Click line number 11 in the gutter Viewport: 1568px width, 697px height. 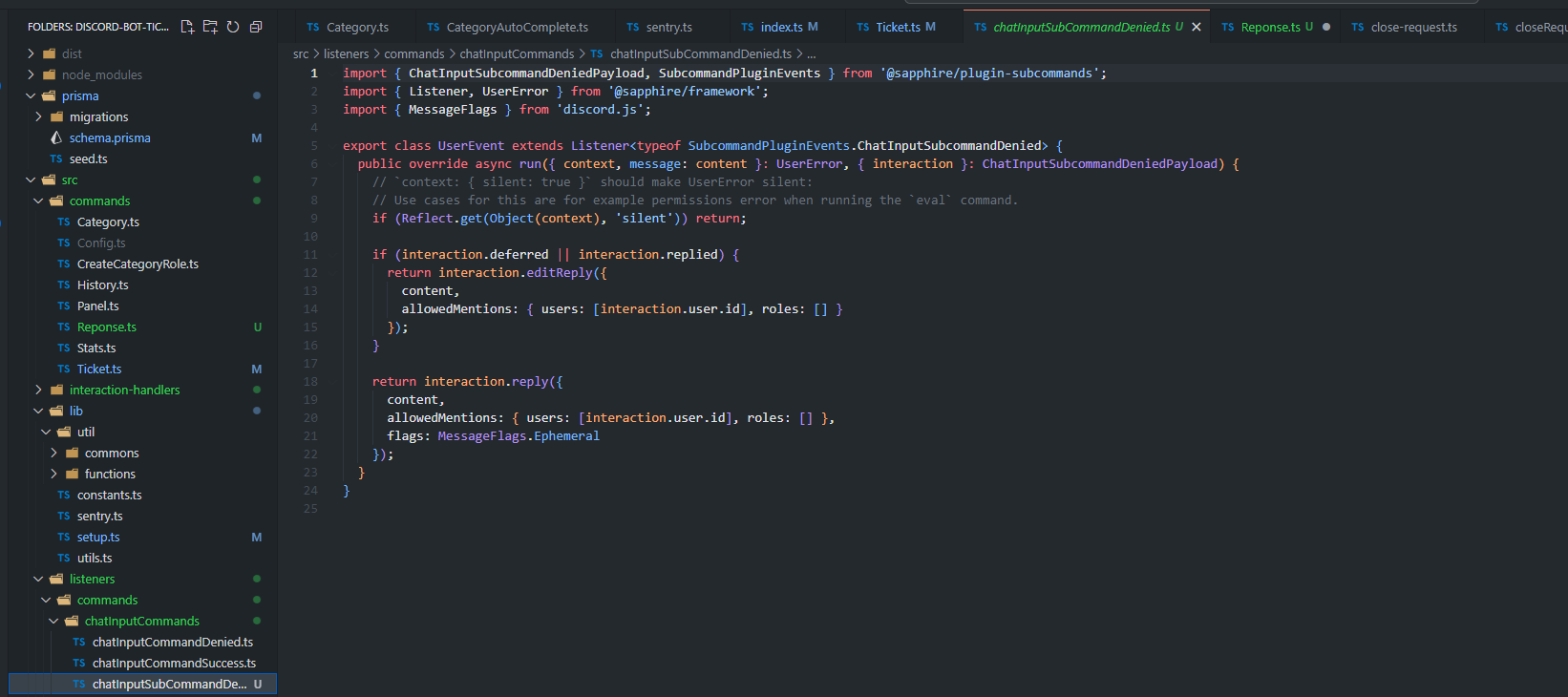(x=310, y=255)
